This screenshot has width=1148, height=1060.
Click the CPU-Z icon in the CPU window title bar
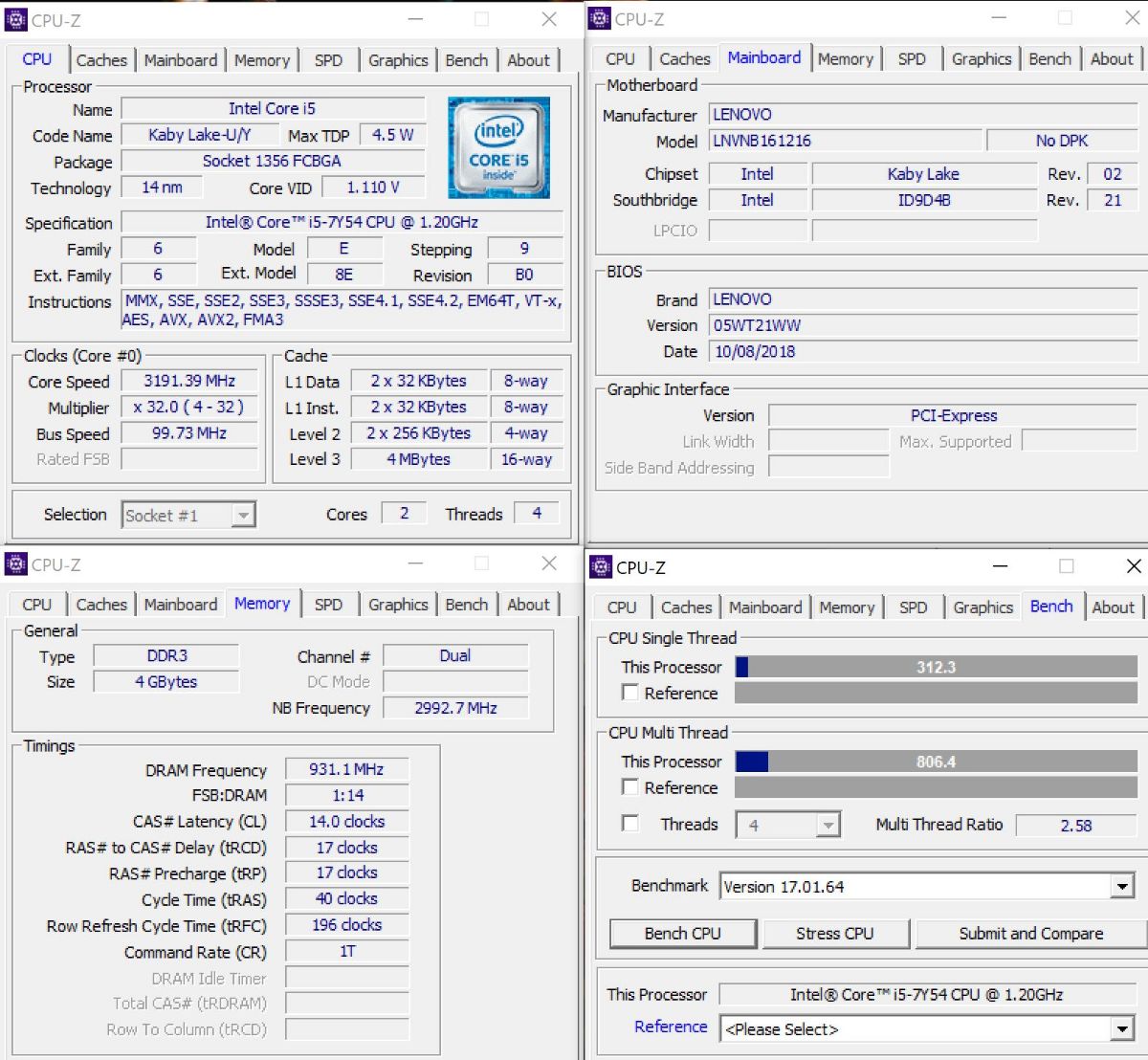pos(15,19)
